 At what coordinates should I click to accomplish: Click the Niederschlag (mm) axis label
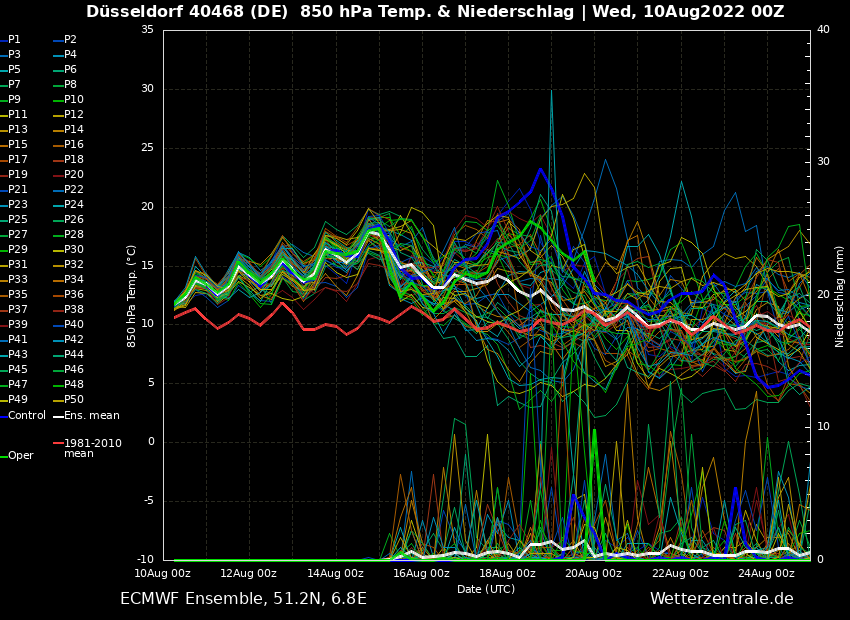pos(840,296)
